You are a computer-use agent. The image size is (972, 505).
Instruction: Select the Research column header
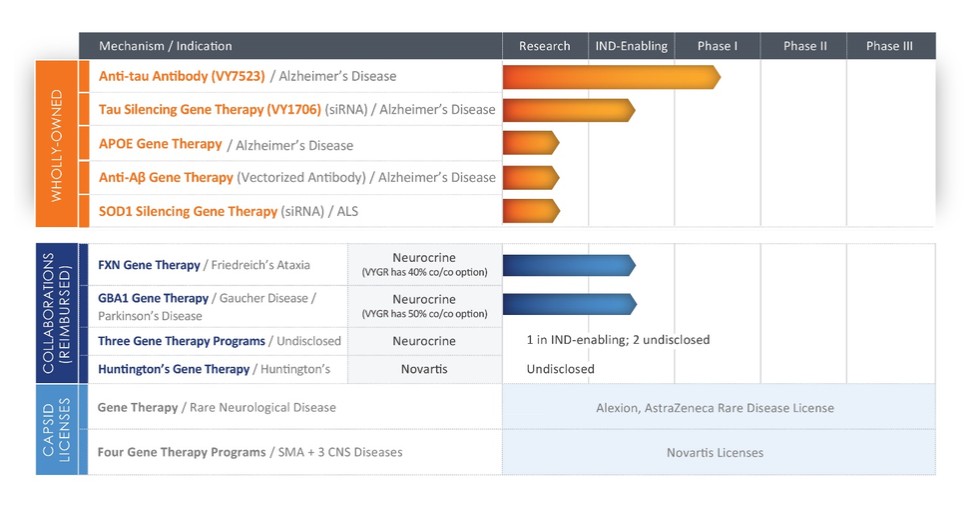pyautogui.click(x=544, y=46)
